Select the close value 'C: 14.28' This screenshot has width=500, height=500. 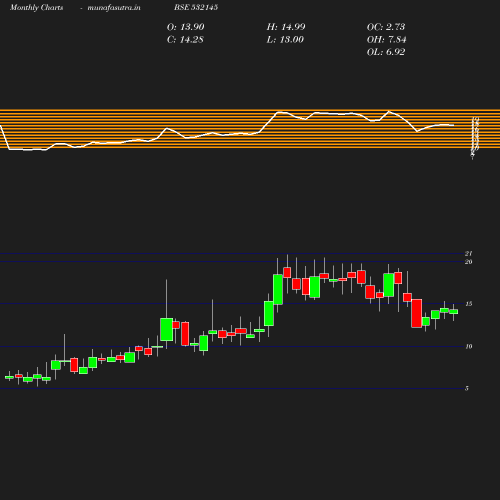pos(185,40)
